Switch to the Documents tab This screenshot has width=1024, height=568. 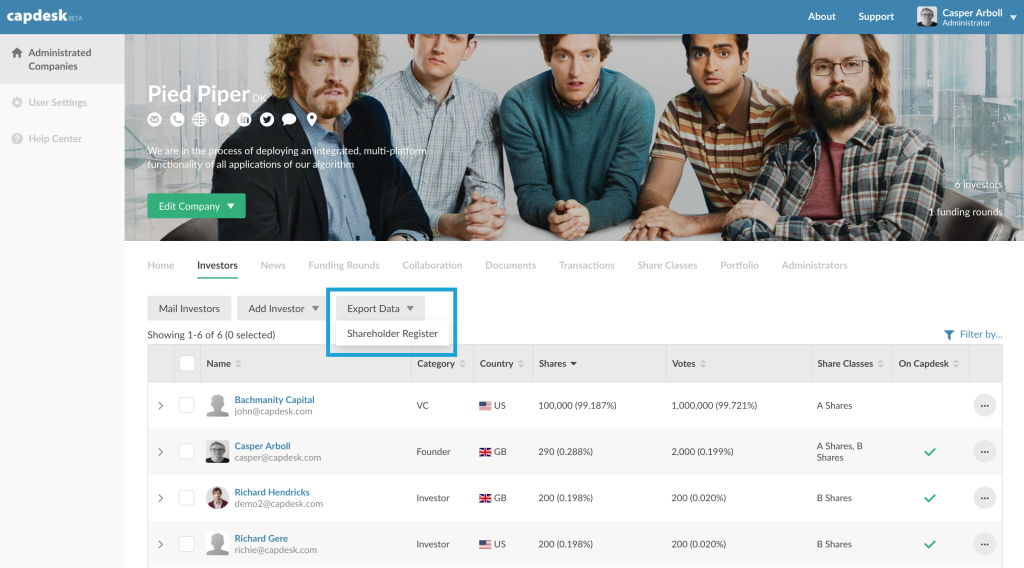tap(511, 265)
